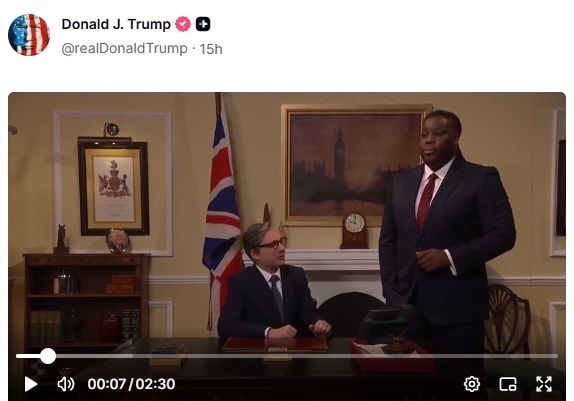Click the white seek handle on progress bar
The width and height of the screenshot is (574, 401).
(x=48, y=356)
